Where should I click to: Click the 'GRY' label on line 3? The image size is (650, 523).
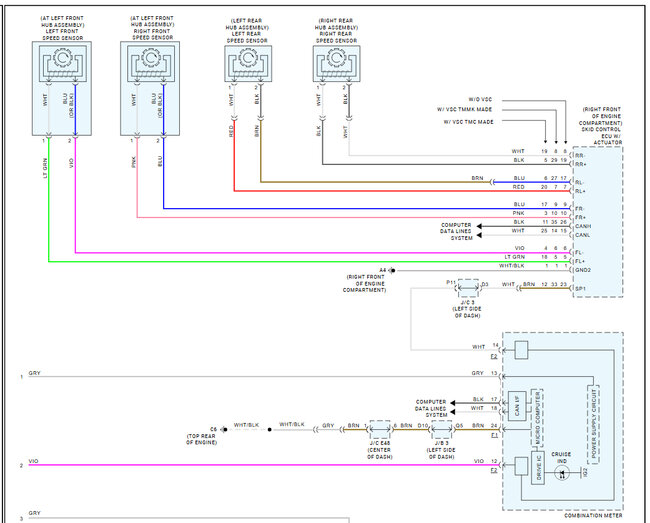tap(34, 513)
